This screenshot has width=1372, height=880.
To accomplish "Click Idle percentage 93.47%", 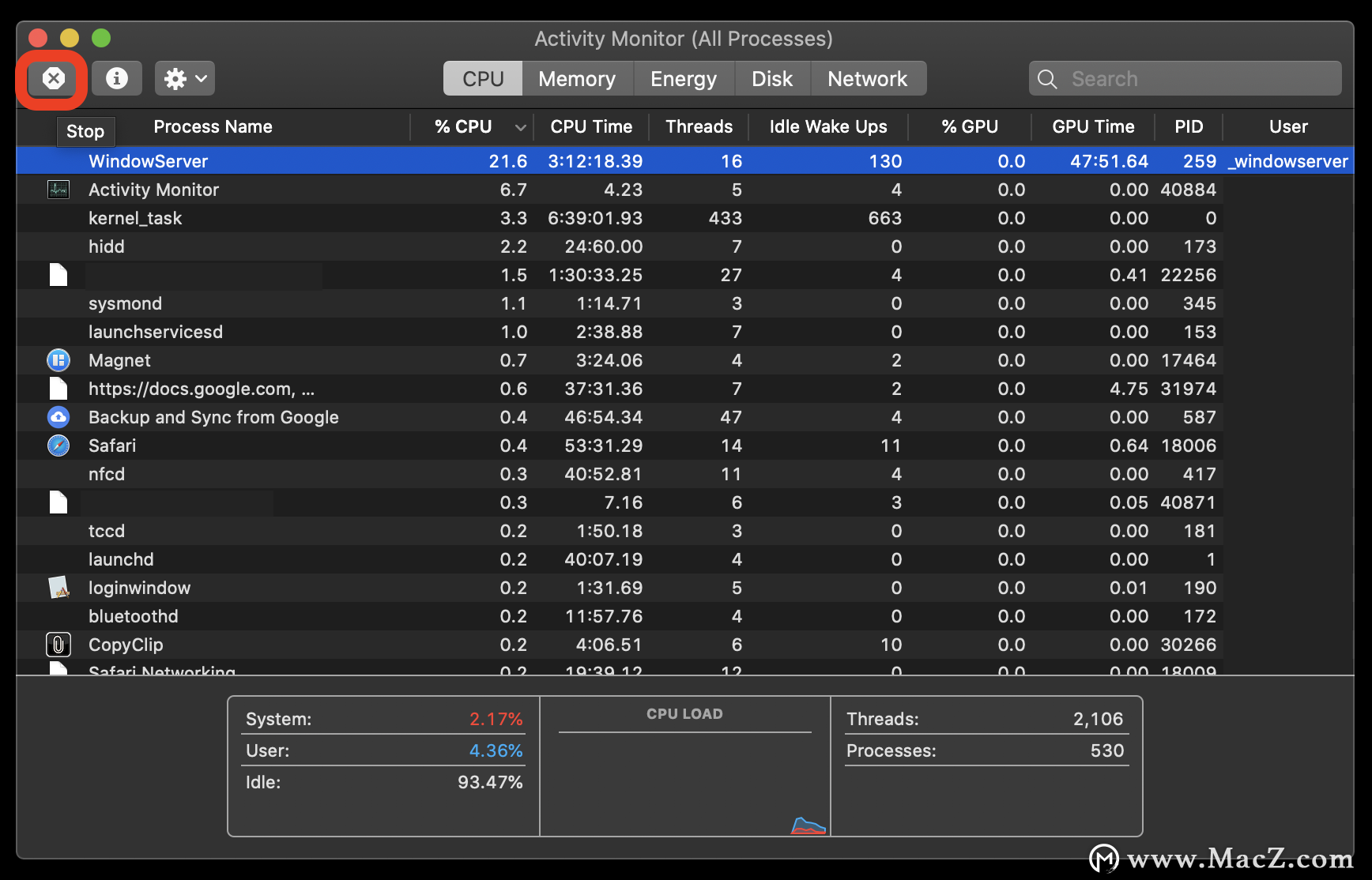I will tap(490, 782).
